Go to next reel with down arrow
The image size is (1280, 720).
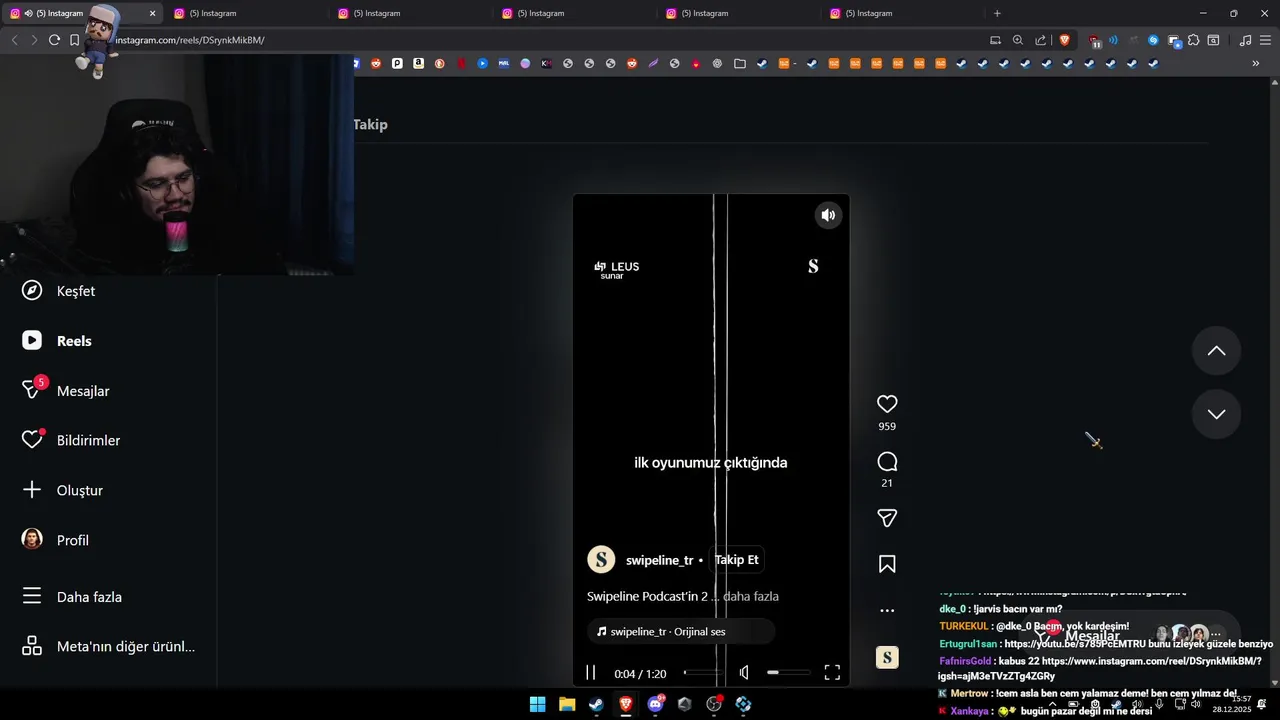pyautogui.click(x=1216, y=414)
